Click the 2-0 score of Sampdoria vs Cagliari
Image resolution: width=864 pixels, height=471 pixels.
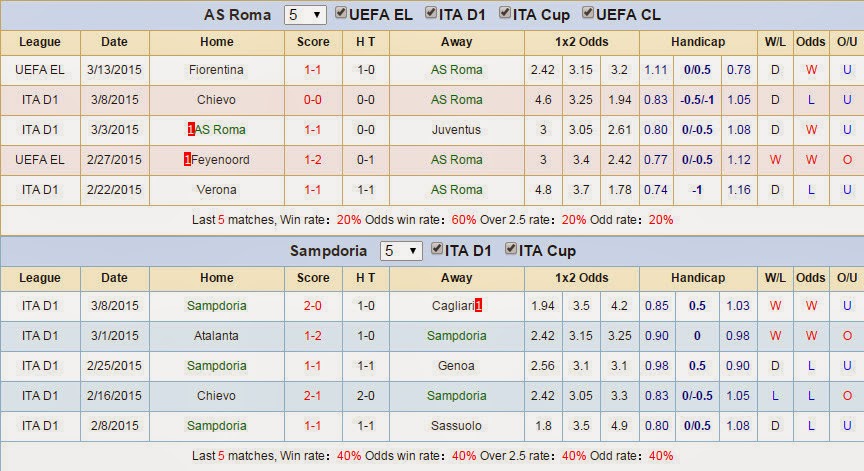point(312,306)
